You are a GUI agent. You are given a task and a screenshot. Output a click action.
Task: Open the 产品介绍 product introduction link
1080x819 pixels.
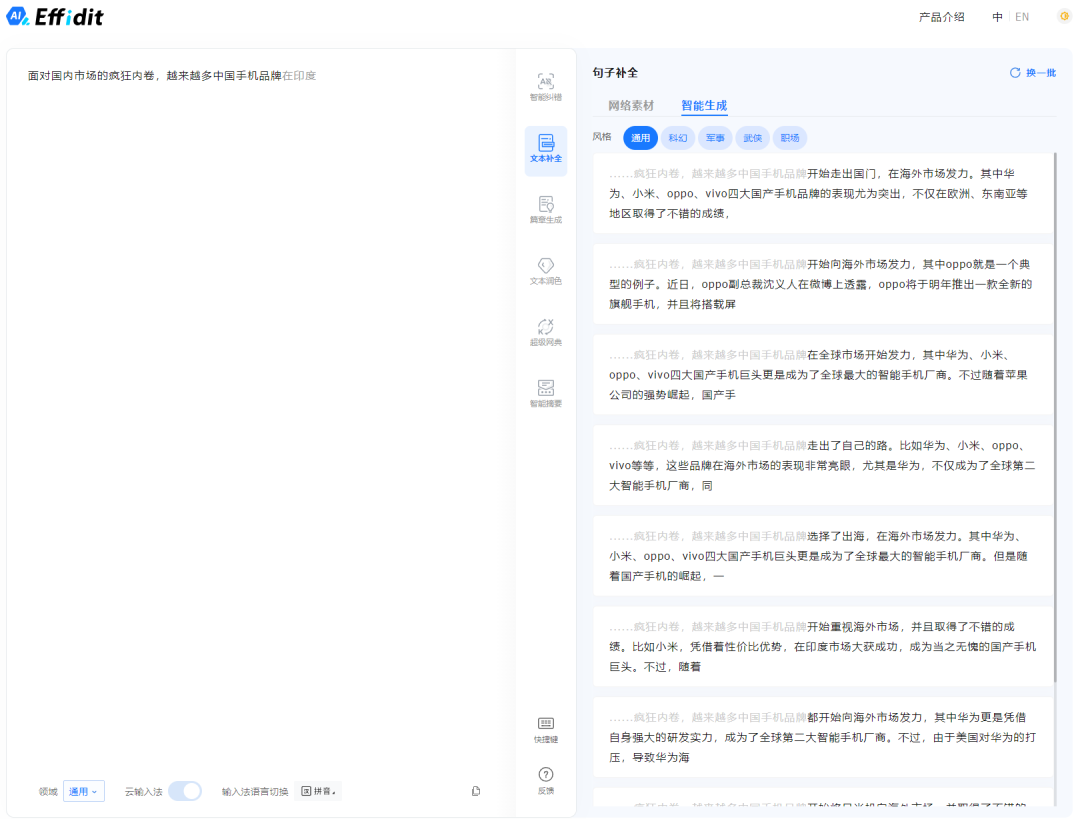coord(942,17)
